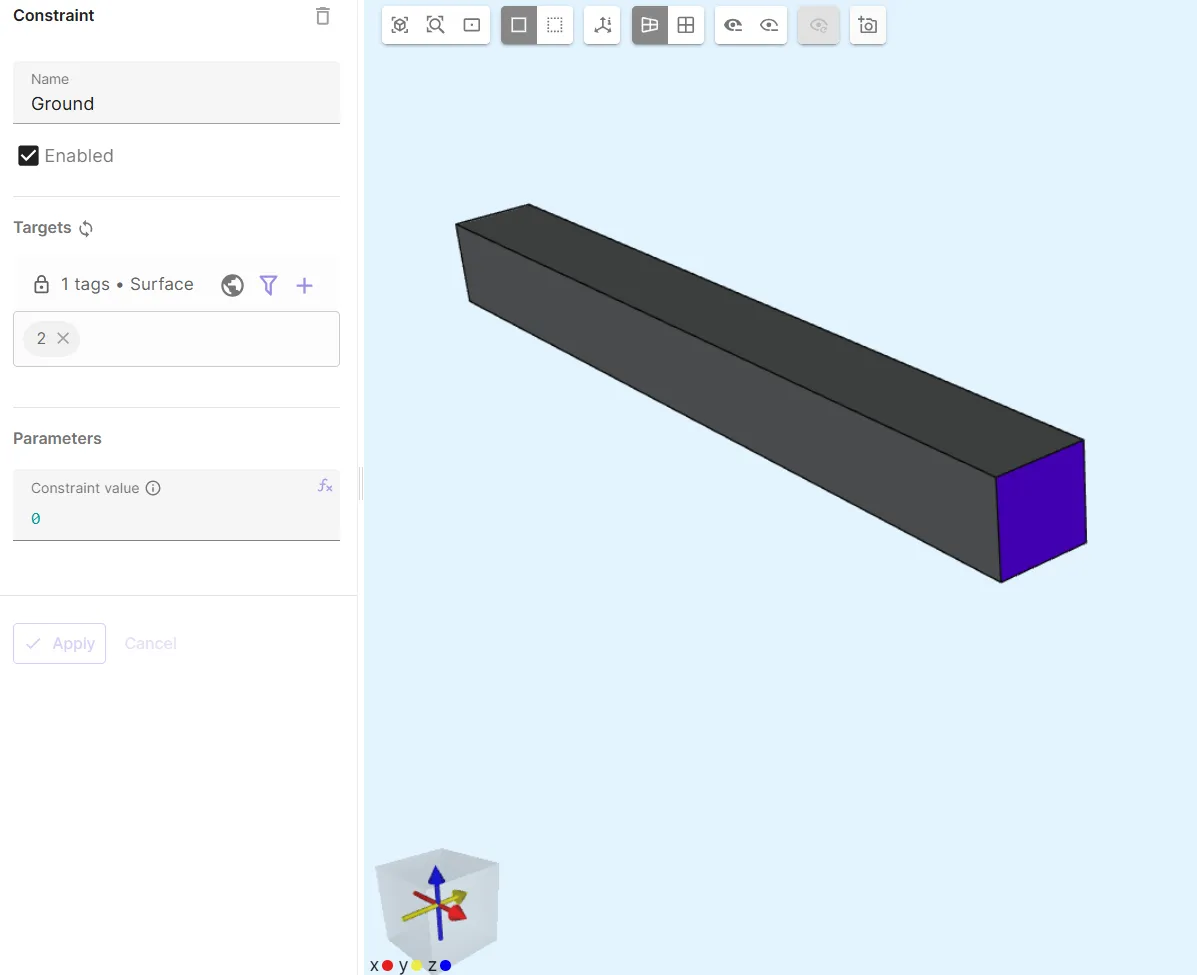Take a viewport snapshot with the camera icon
Screen dimensions: 1197x975
(x=868, y=26)
